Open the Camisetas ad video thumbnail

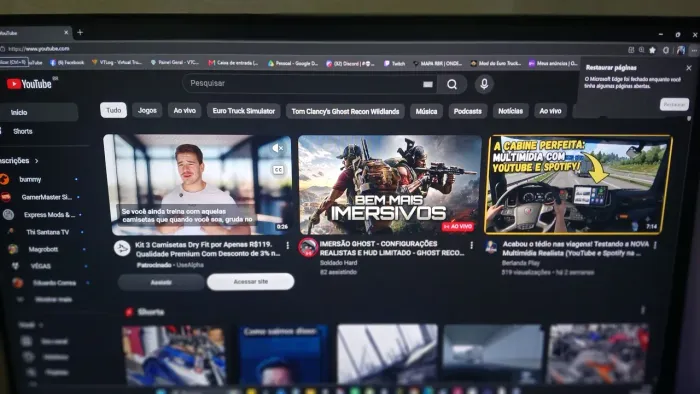pyautogui.click(x=197, y=184)
